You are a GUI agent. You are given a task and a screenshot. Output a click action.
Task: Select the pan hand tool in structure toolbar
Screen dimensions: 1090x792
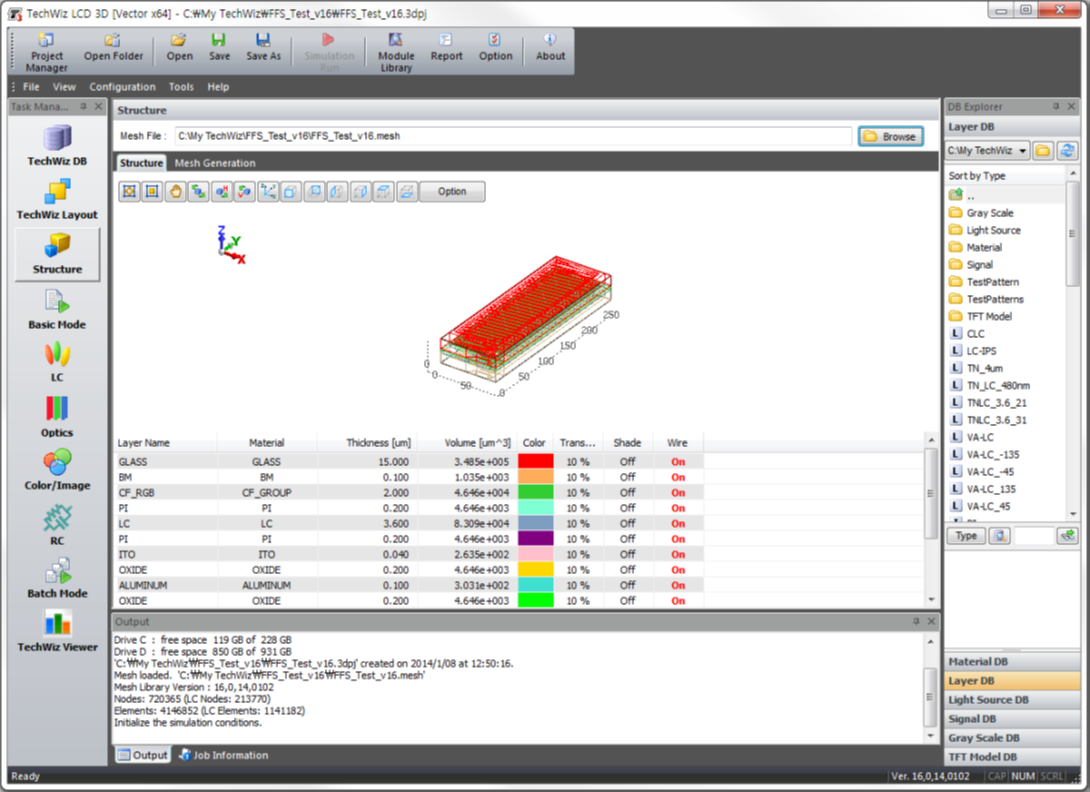pos(176,191)
